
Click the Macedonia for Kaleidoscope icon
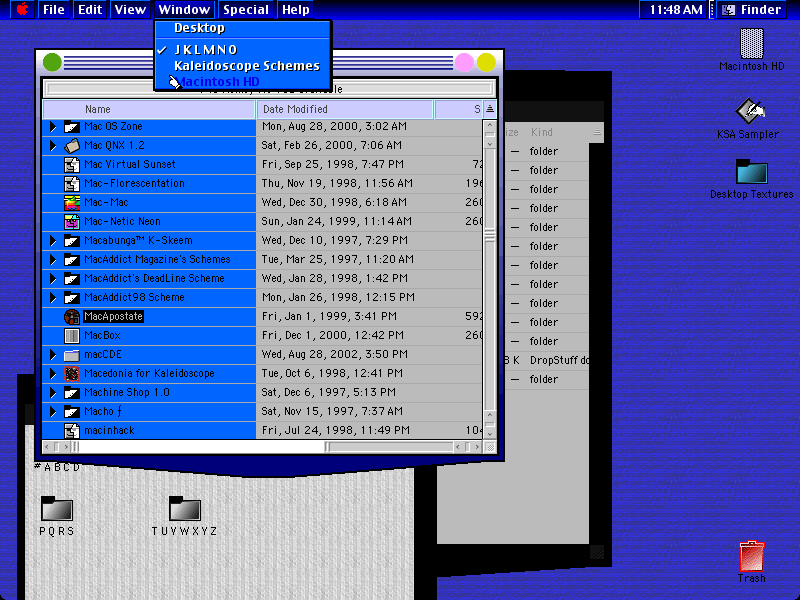(72, 373)
